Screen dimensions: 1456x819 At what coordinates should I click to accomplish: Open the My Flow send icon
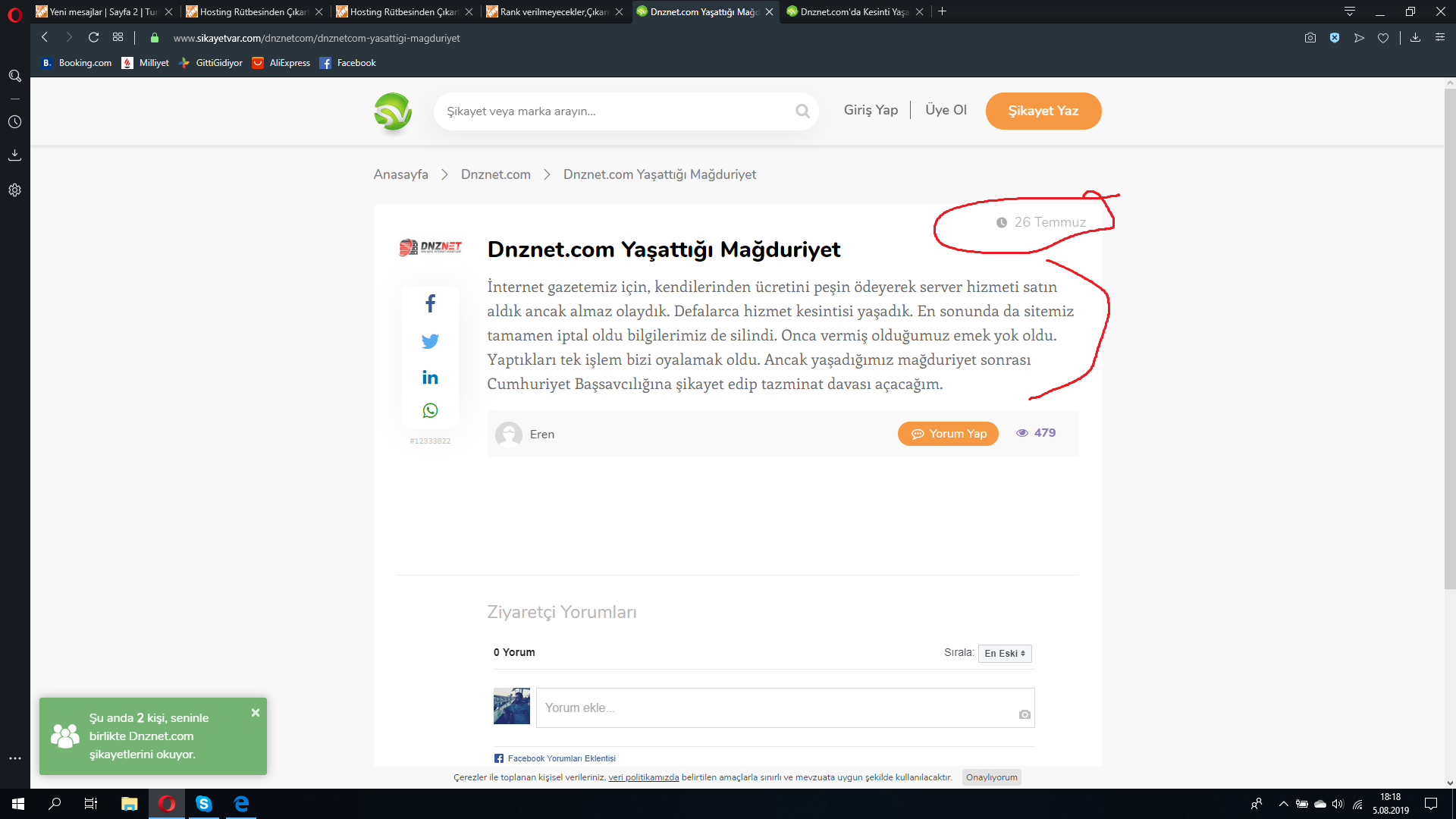[x=1359, y=37]
